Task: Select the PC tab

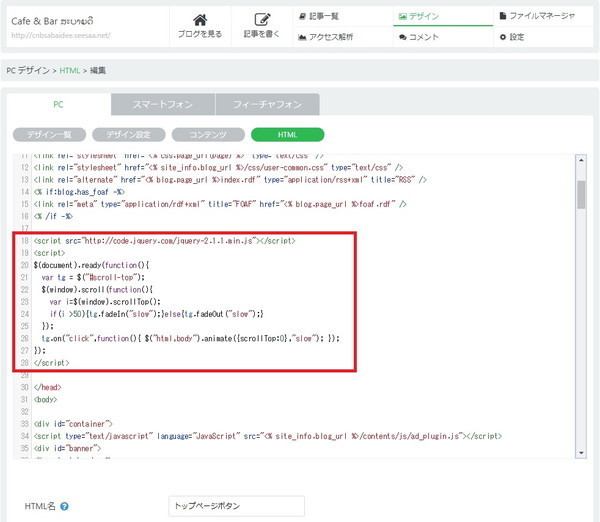Action: coord(59,104)
